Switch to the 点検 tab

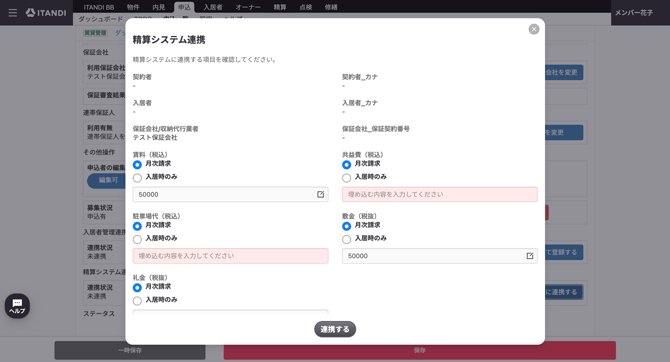coord(306,7)
